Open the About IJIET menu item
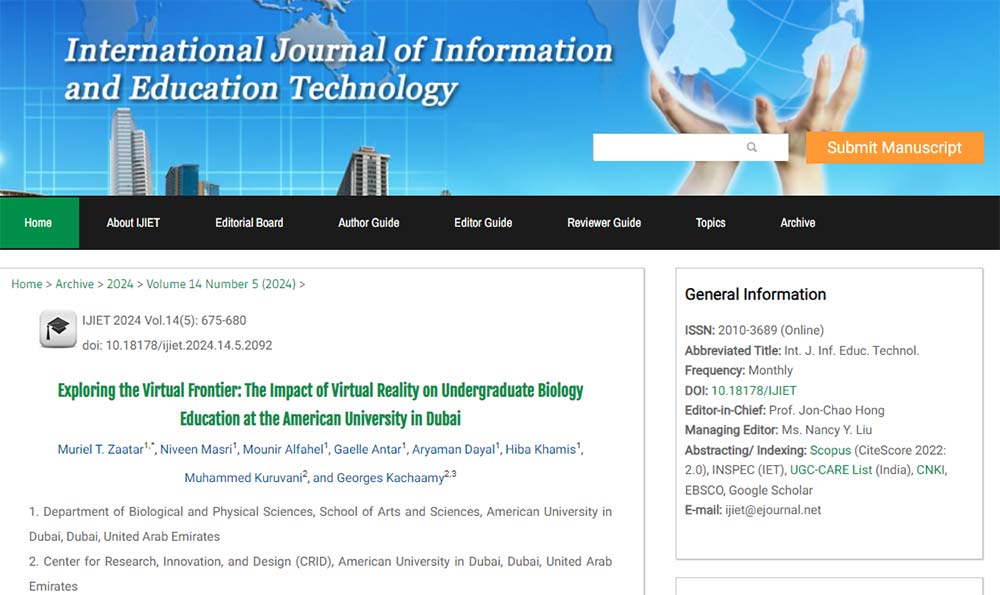Screen dimensions: 1000x595 [x=133, y=223]
